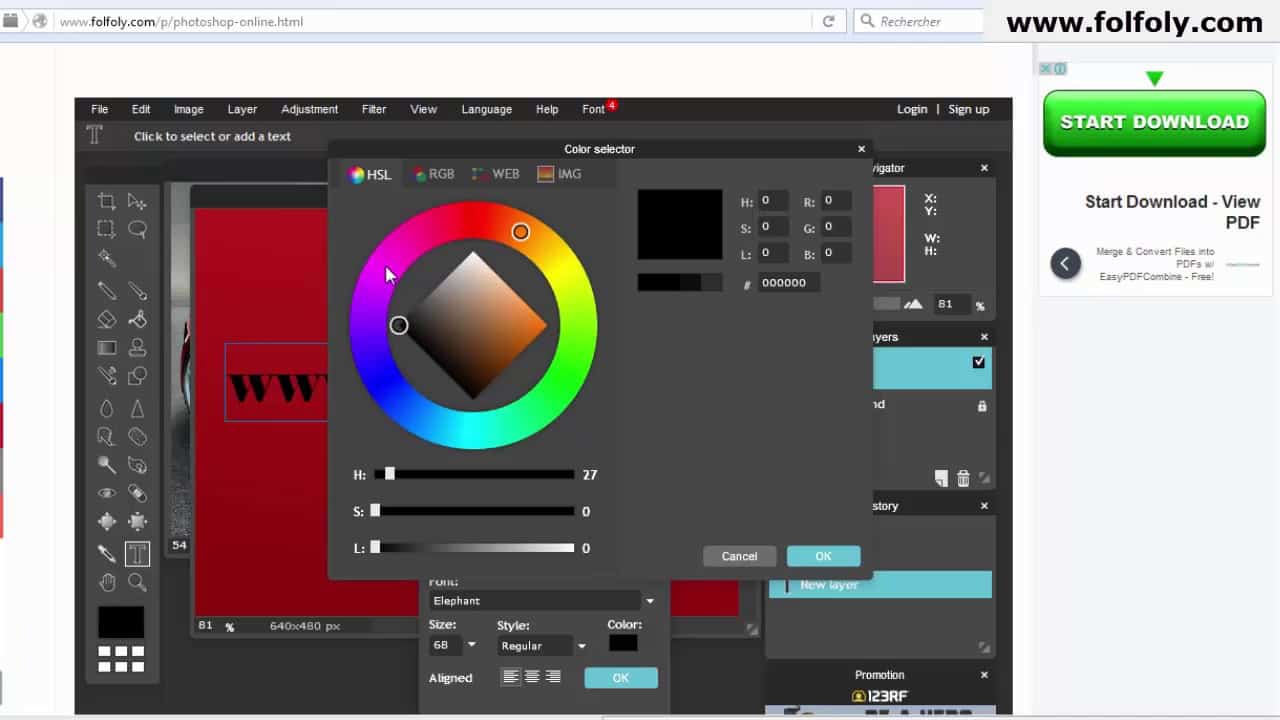Close the Color selector dialog
Viewport: 1280px width, 720px height.
[861, 149]
